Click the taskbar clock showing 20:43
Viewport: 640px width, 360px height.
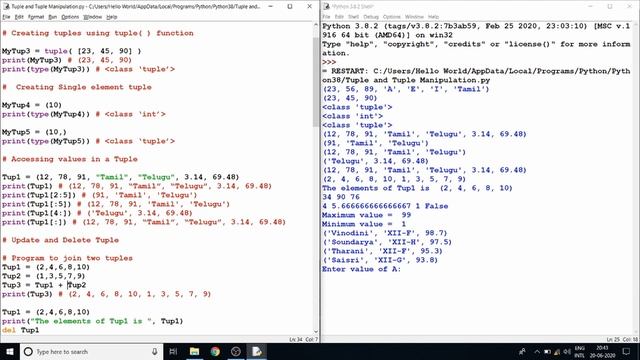click(602, 351)
